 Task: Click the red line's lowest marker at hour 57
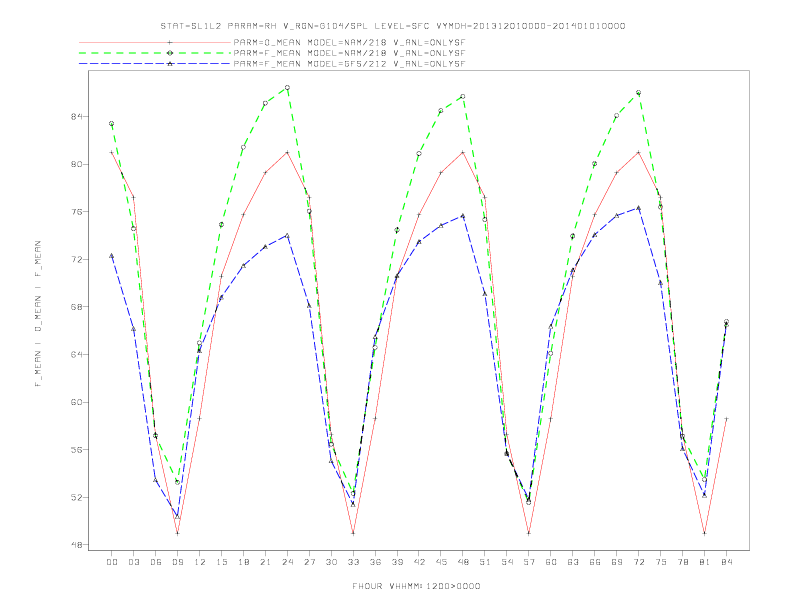tap(529, 533)
